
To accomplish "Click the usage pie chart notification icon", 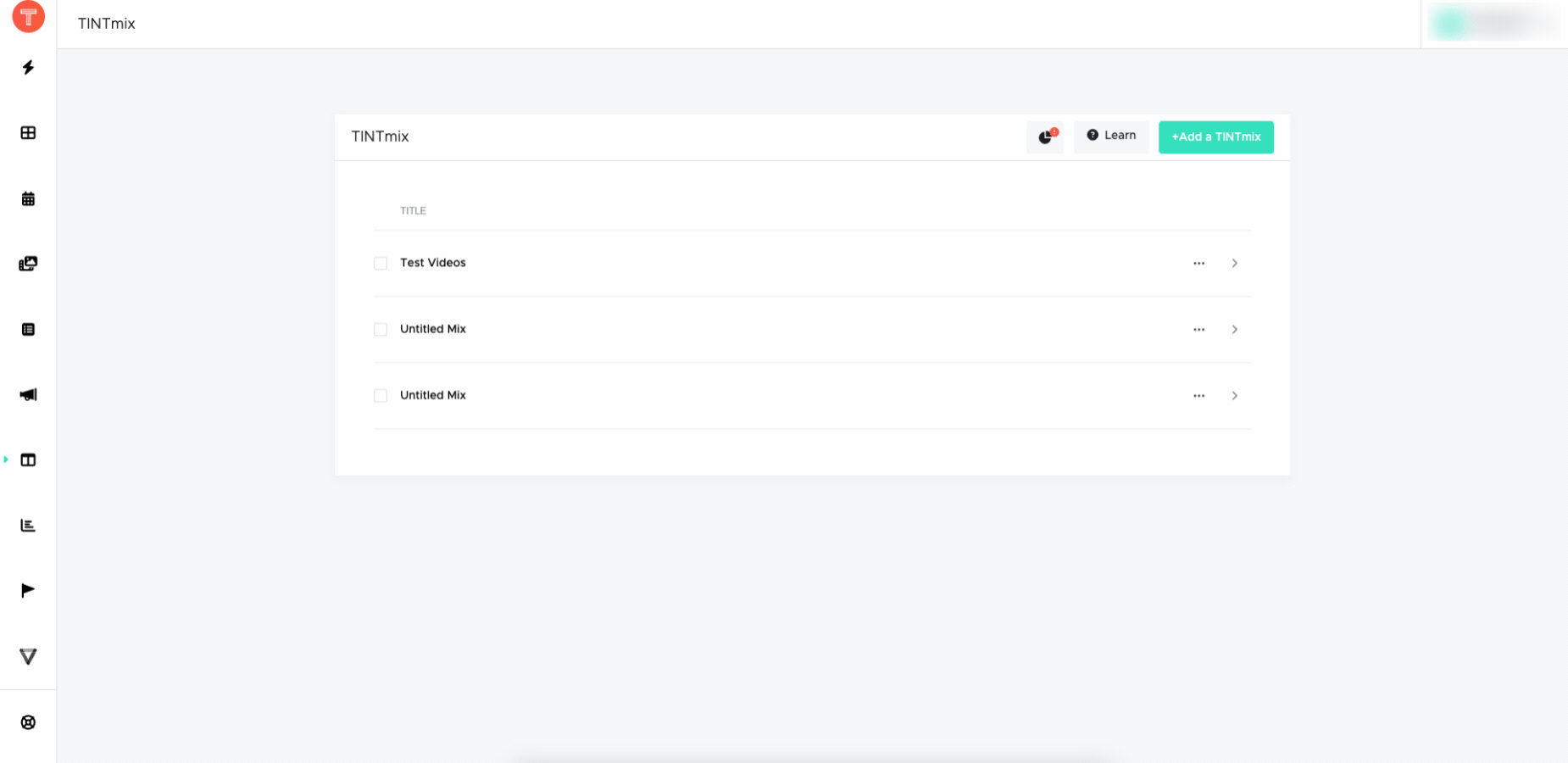I will [1045, 136].
